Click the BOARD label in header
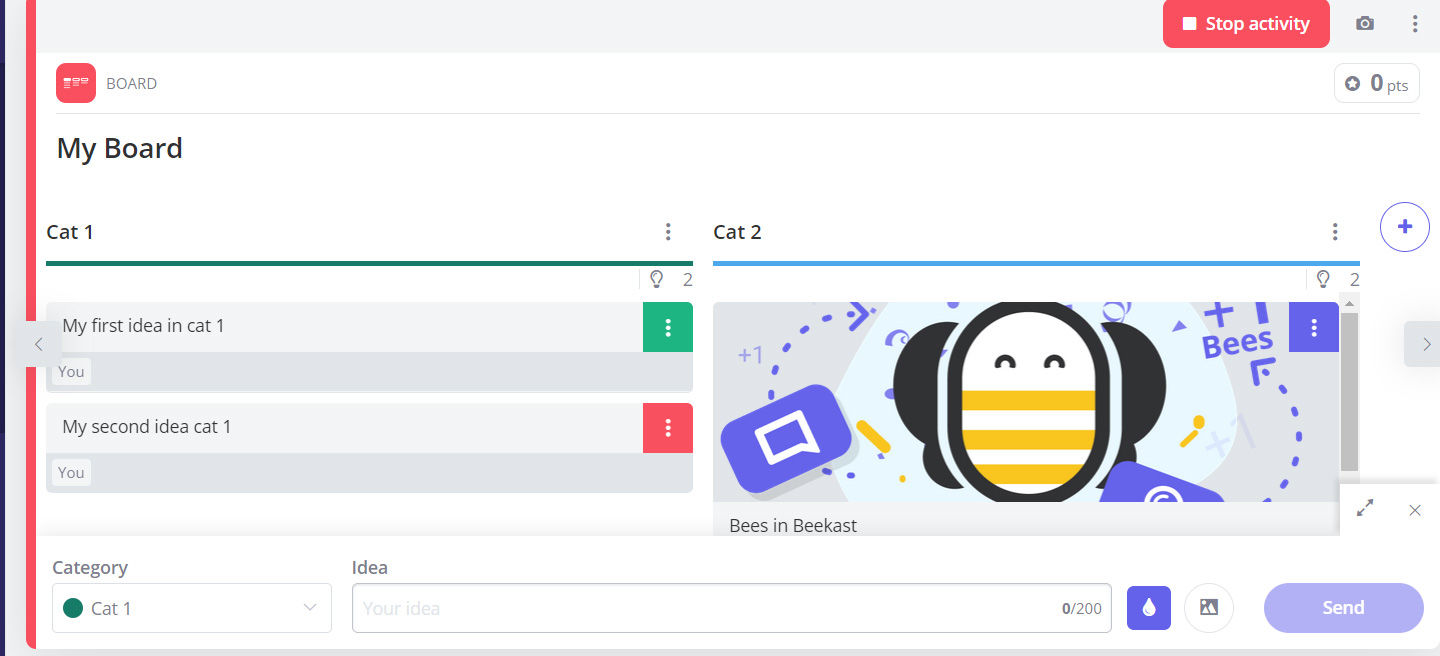 (131, 84)
